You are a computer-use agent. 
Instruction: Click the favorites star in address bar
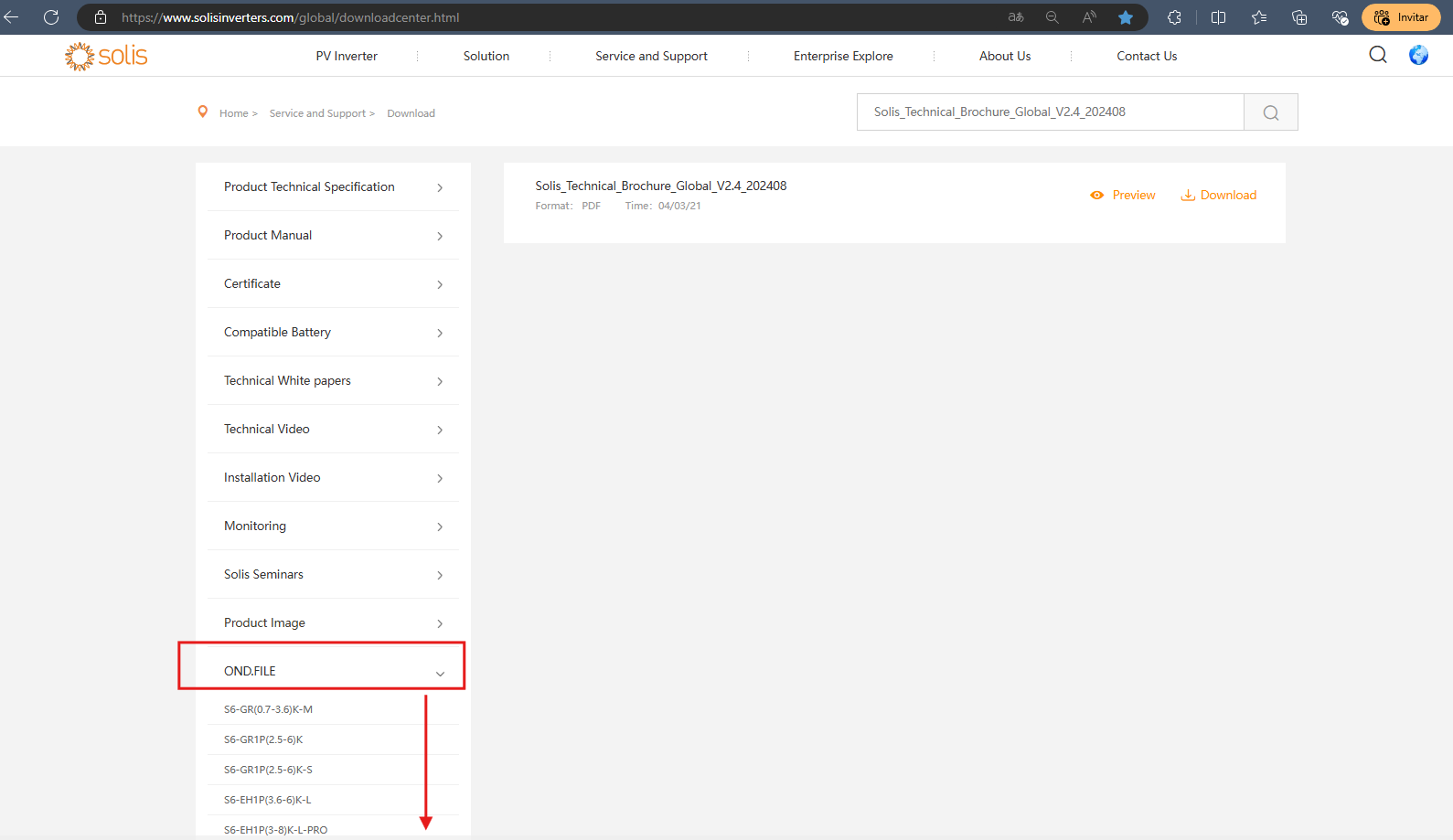click(1126, 17)
